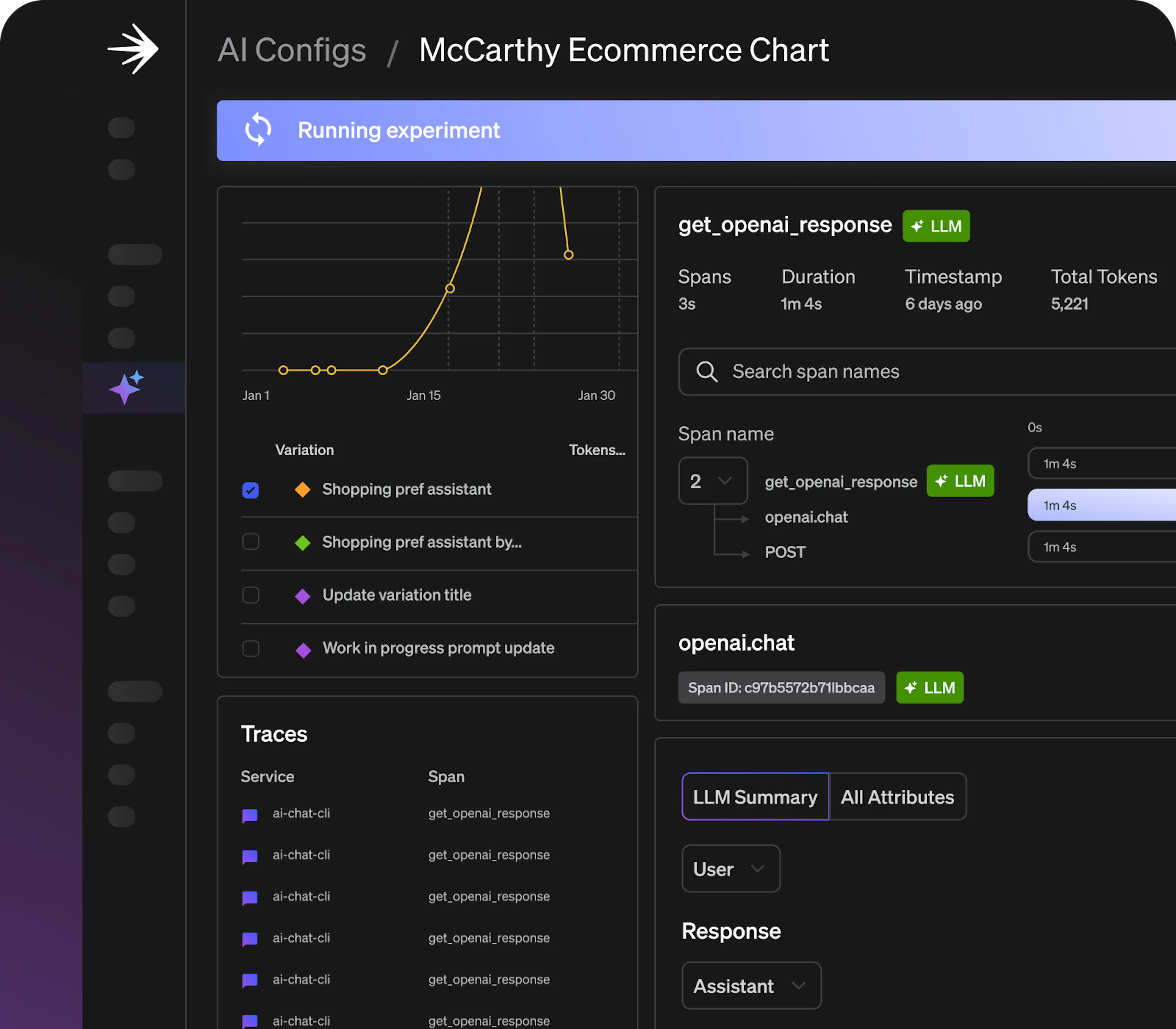
Task: Click the arrow logo in sidebar
Action: click(133, 49)
